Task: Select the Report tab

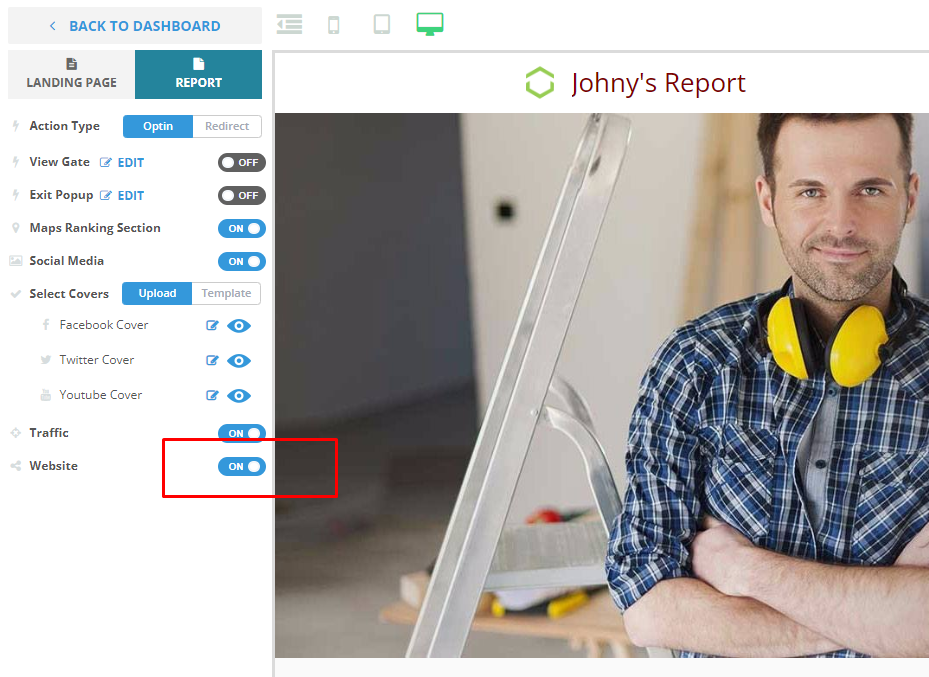Action: click(198, 75)
